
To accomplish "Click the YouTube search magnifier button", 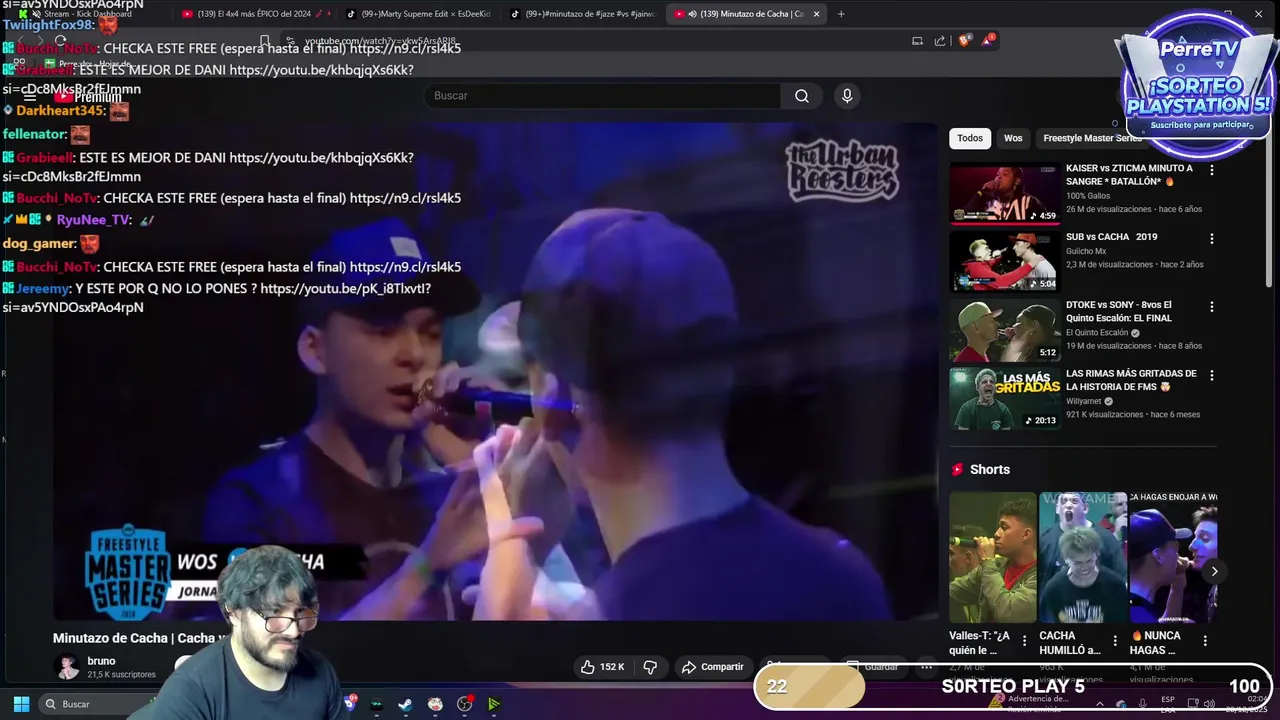I will pos(802,96).
